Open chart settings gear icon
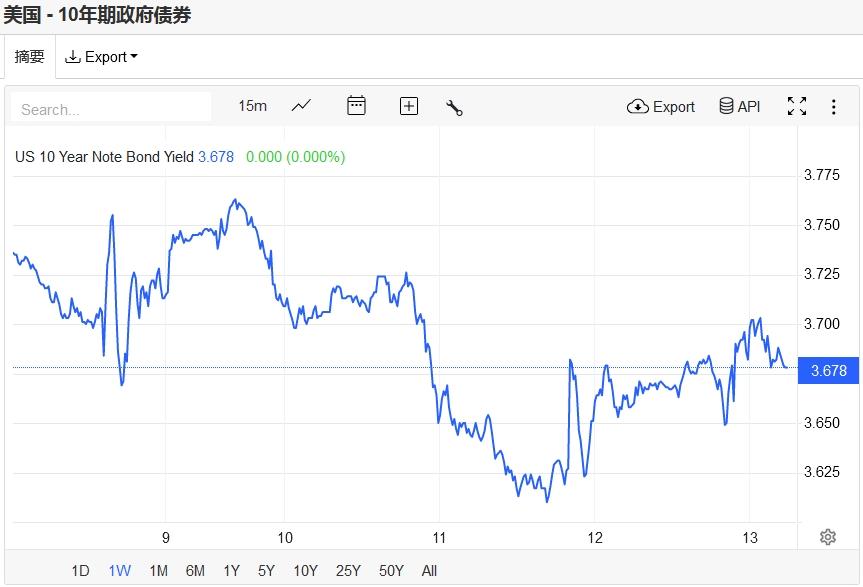The width and height of the screenshot is (863, 587). tap(828, 537)
